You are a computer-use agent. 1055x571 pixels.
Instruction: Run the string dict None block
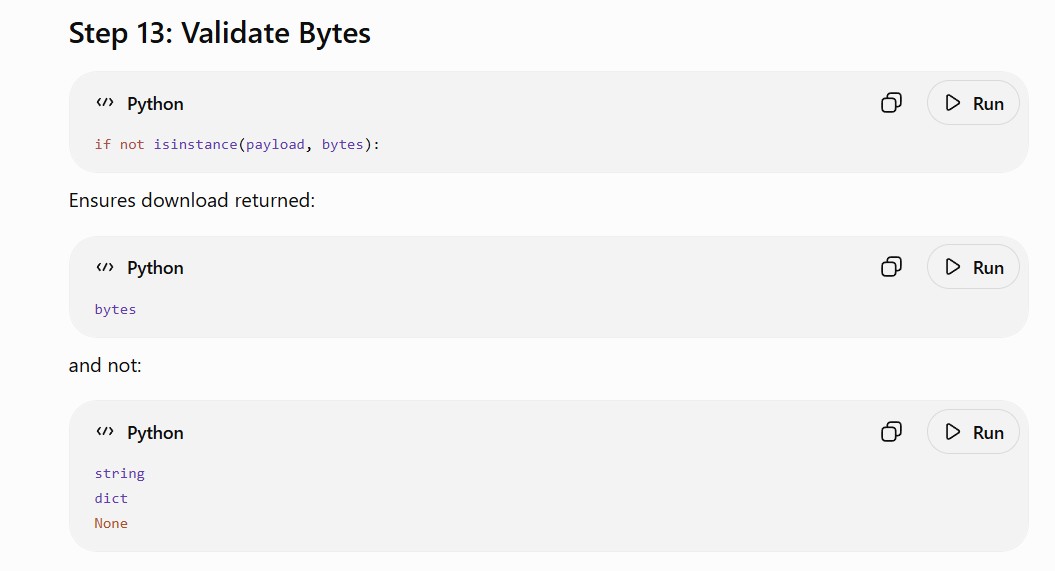coord(973,432)
